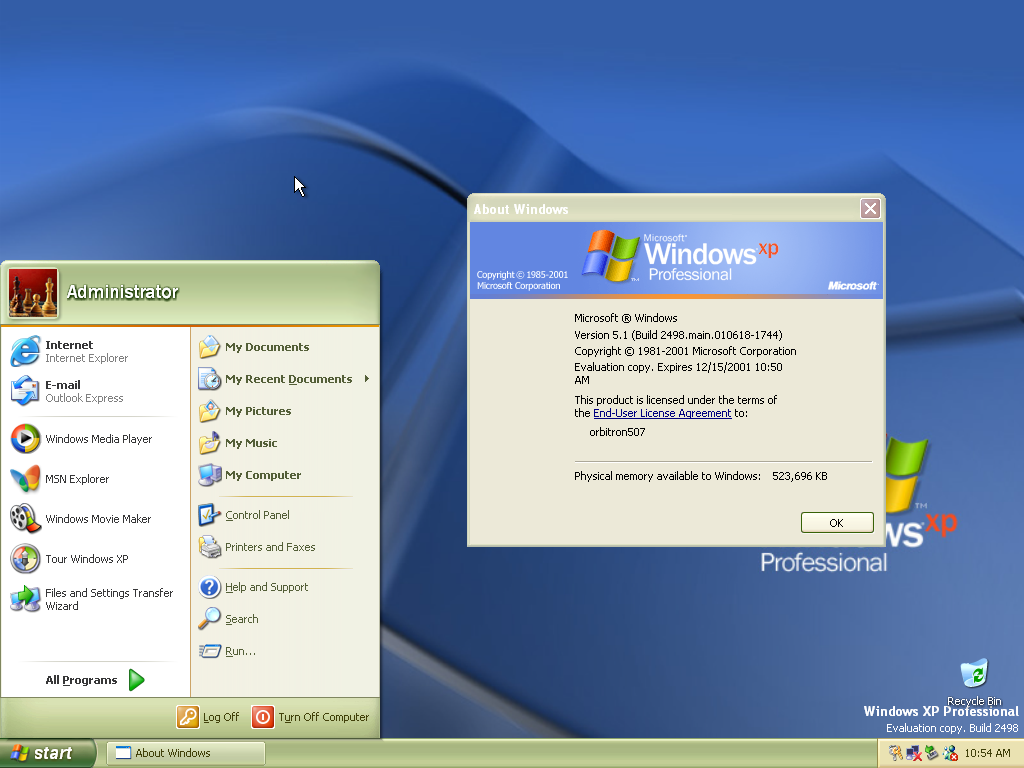Open Files and Settings Transfer Wizard
The height and width of the screenshot is (768, 1024).
[95, 599]
